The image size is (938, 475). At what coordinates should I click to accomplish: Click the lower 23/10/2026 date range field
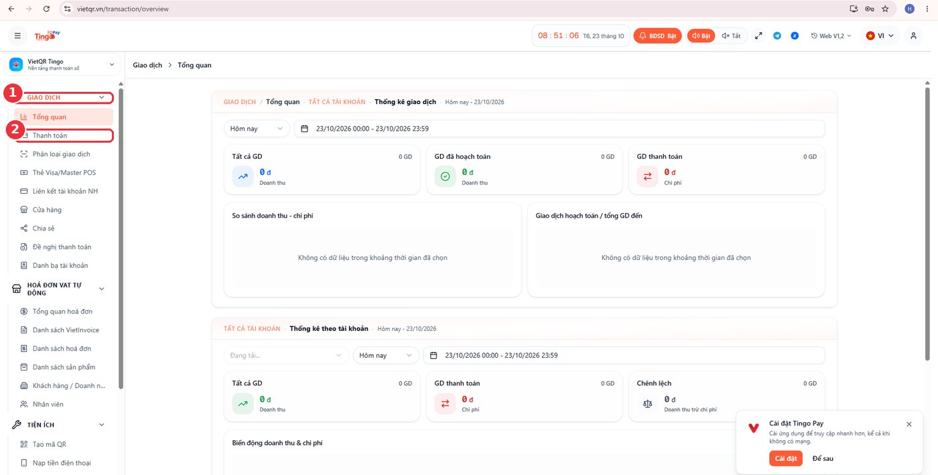coord(624,355)
